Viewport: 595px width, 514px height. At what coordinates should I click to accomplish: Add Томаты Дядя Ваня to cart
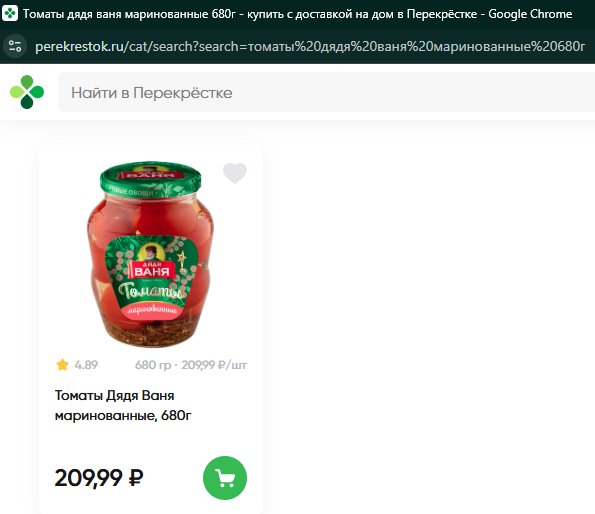(x=225, y=478)
